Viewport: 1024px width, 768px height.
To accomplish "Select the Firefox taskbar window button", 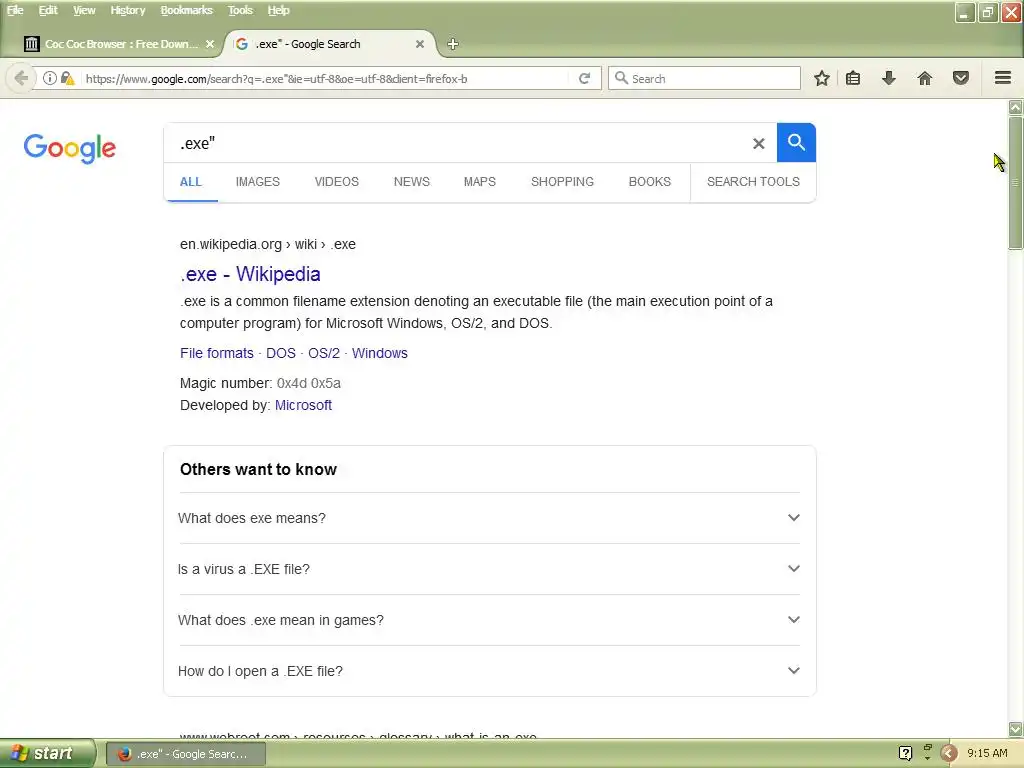I will click(185, 754).
